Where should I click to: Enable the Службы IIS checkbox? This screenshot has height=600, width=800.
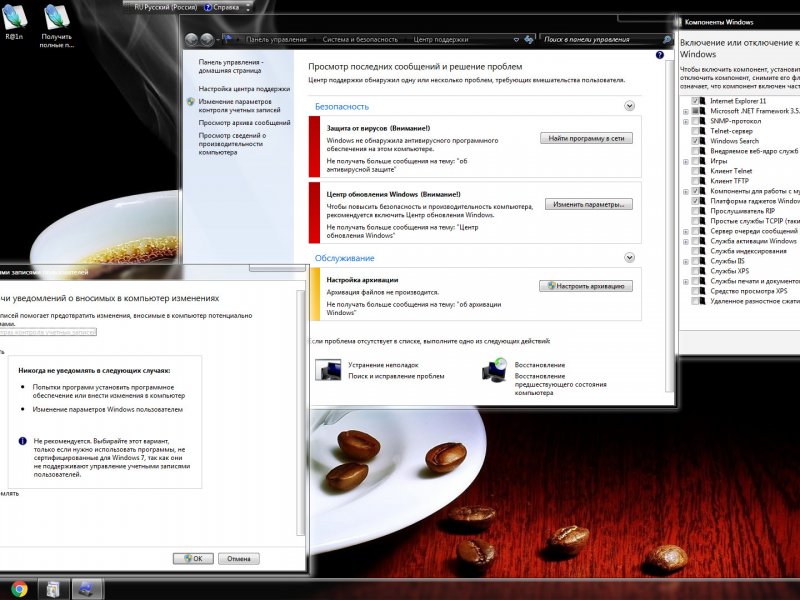pos(695,261)
